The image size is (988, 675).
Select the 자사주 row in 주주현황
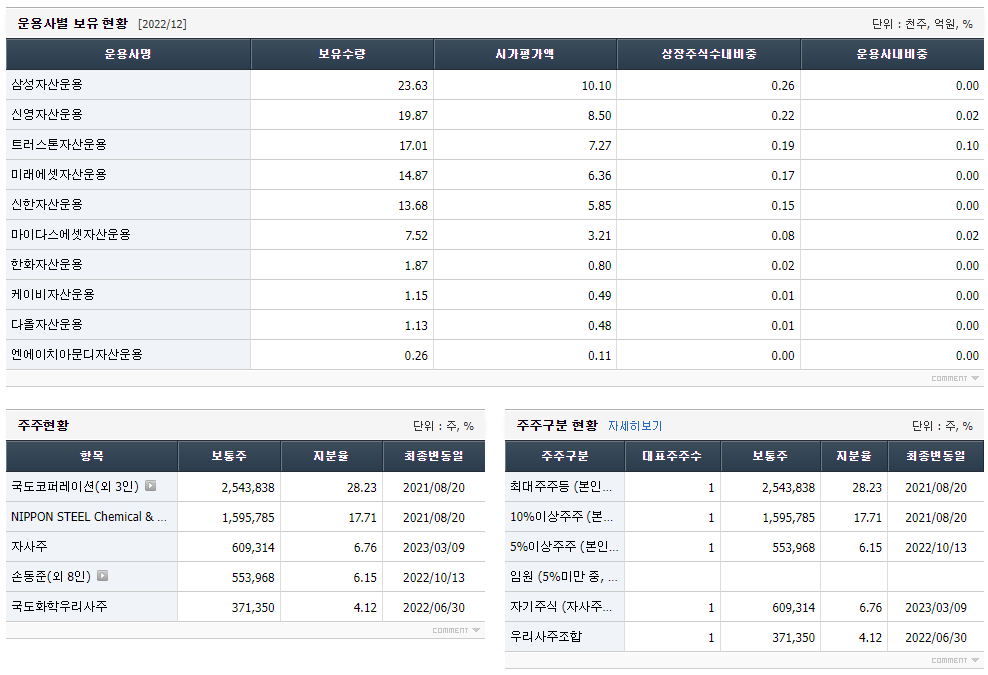(29, 546)
